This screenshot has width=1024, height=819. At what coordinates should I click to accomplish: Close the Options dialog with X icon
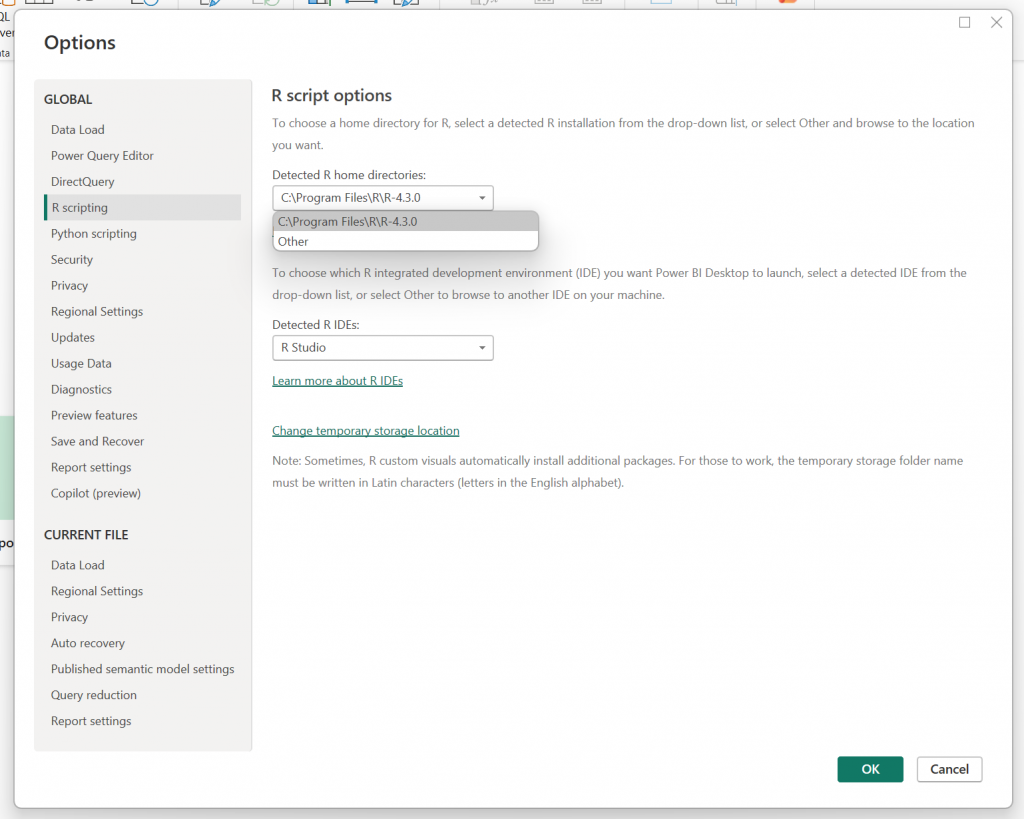pos(996,22)
